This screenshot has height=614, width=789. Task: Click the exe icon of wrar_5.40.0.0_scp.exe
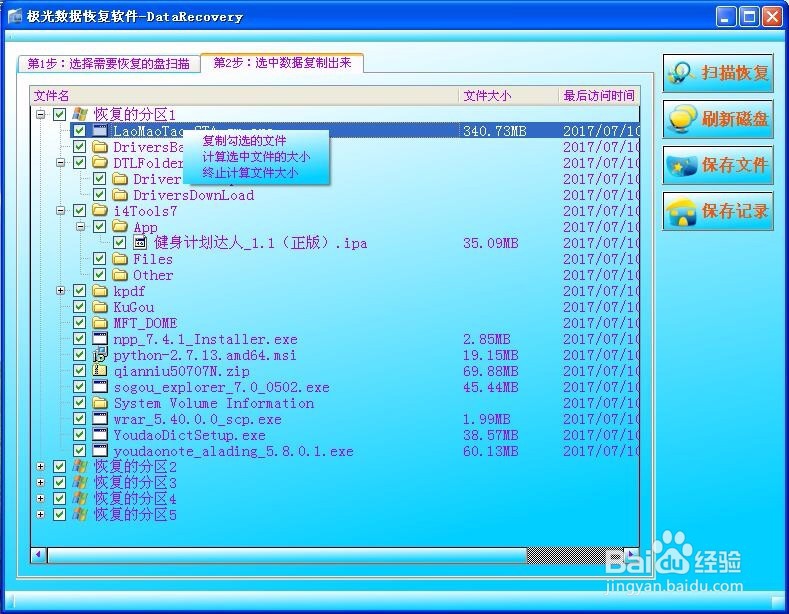click(x=100, y=419)
